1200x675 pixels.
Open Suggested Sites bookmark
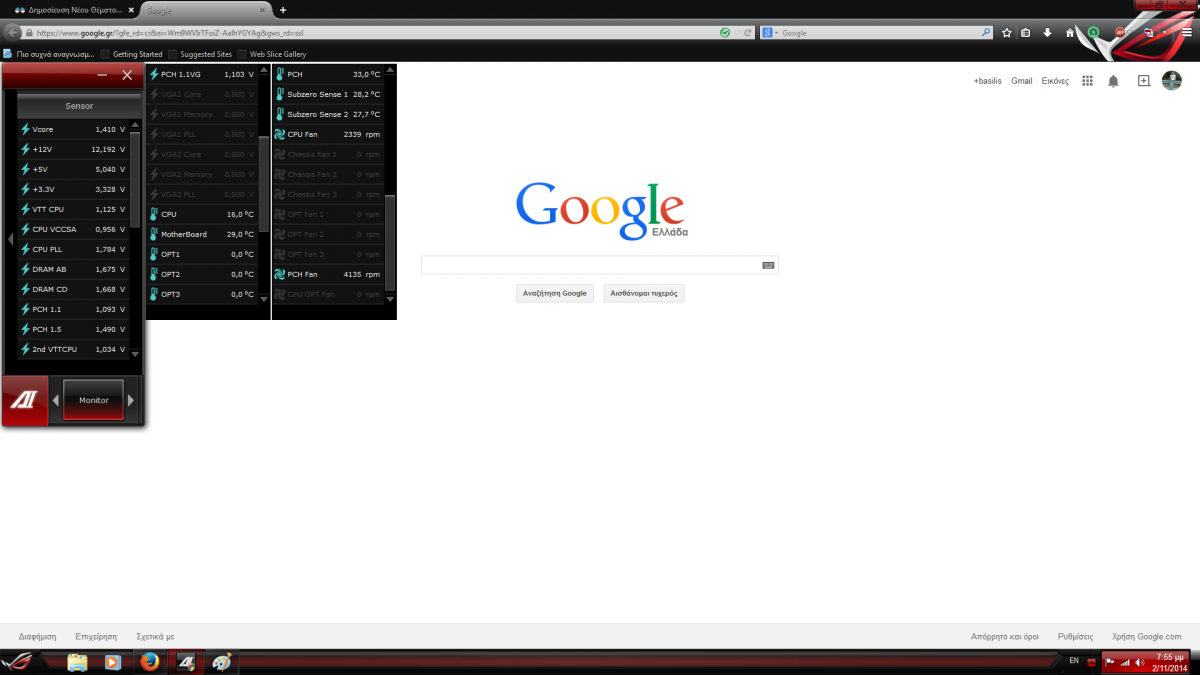pyautogui.click(x=200, y=54)
